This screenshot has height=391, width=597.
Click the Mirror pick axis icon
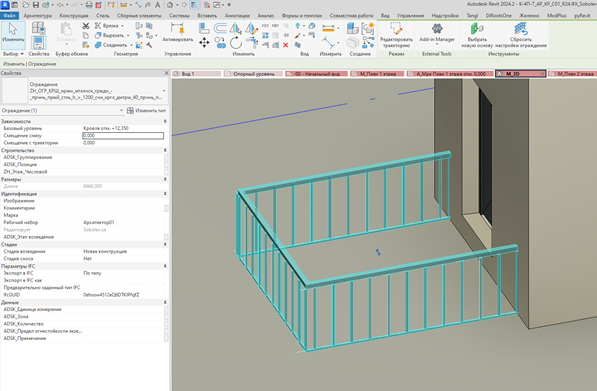click(236, 28)
